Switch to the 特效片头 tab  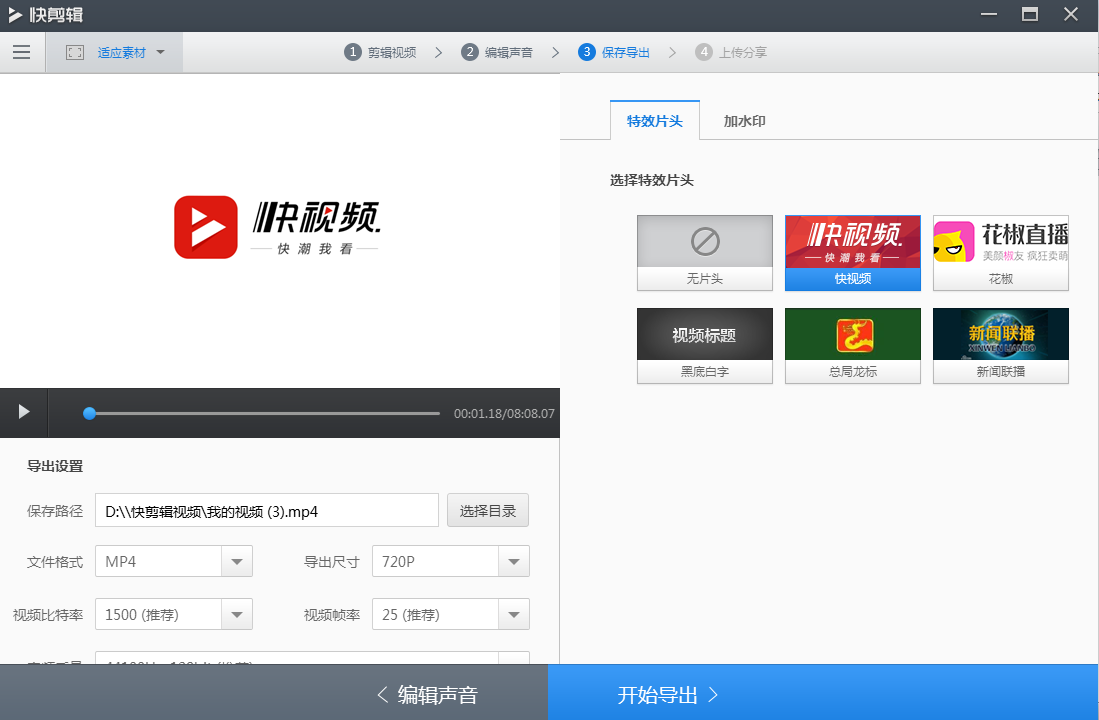coord(655,121)
